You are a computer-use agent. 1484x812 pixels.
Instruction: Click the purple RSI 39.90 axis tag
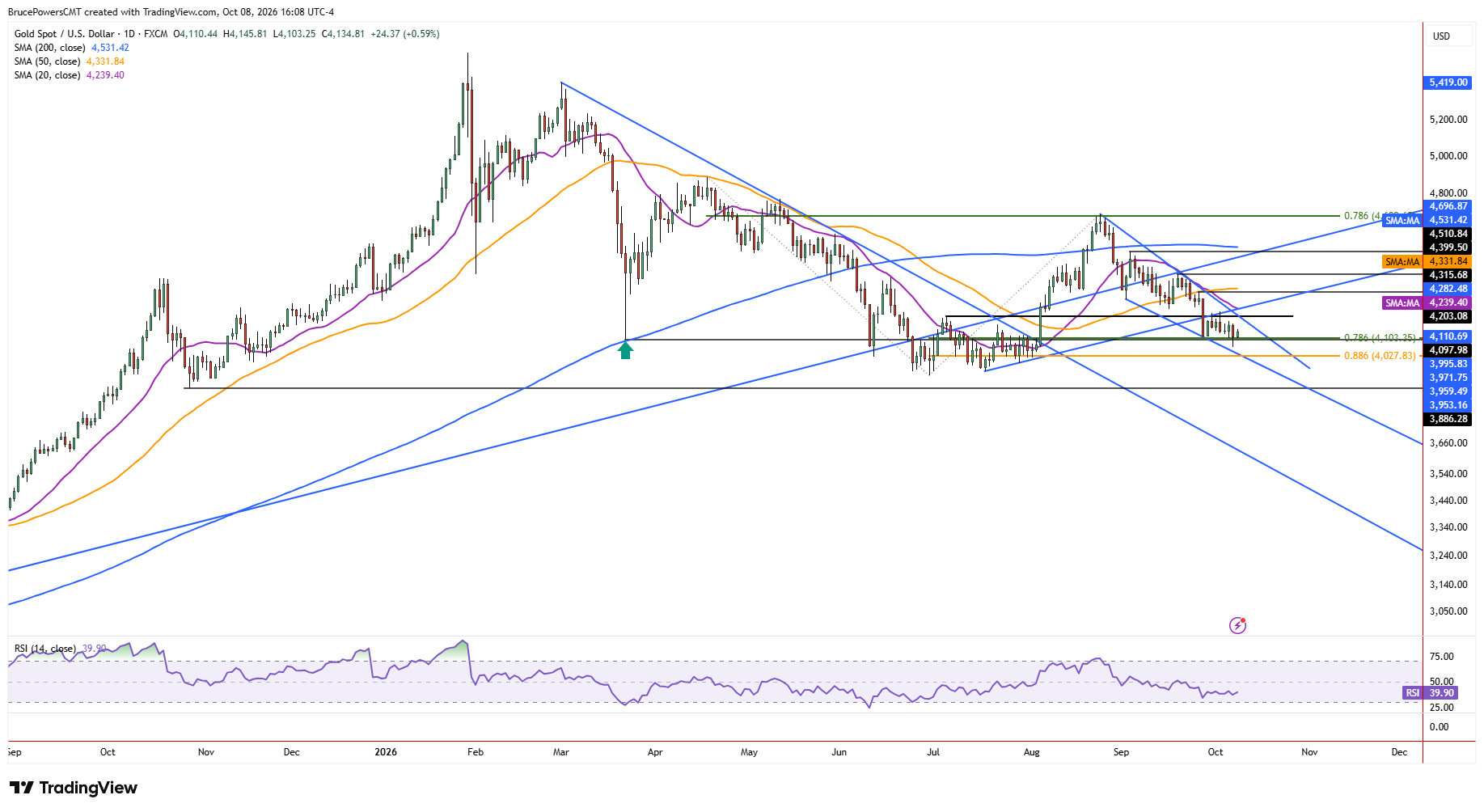1430,693
